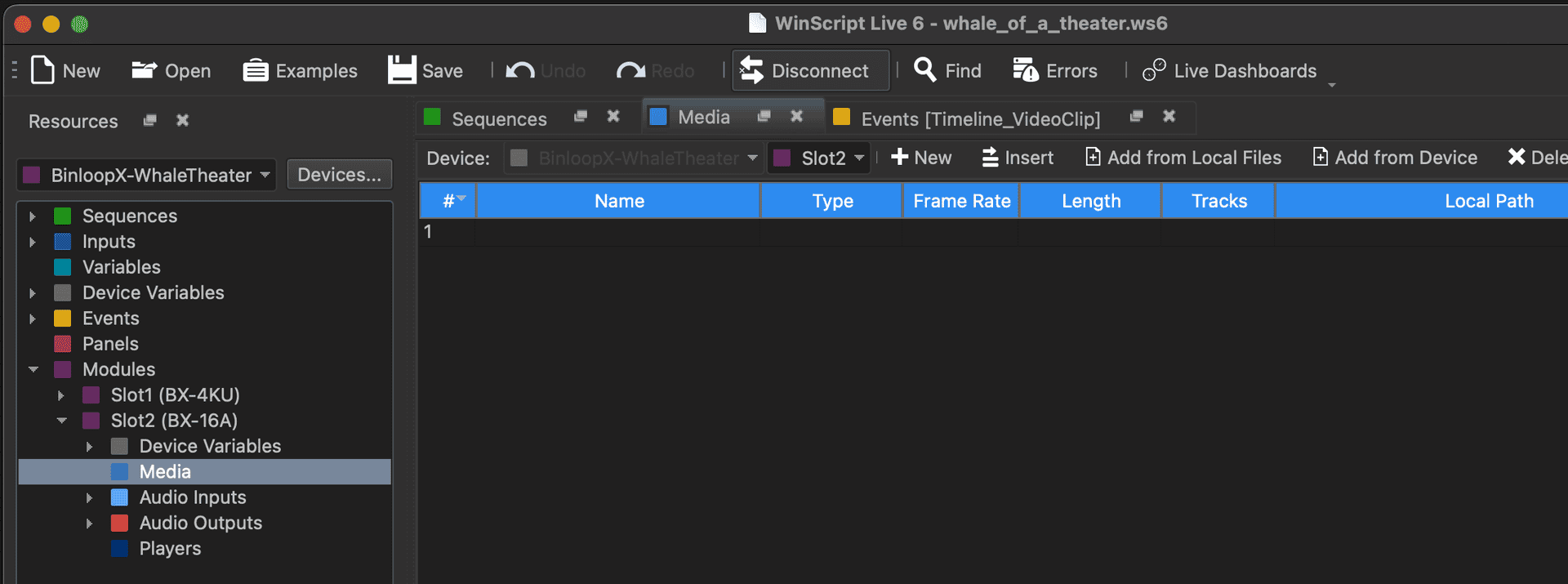1568x584 pixels.
Task: Click the Devices... button
Action: [339, 175]
